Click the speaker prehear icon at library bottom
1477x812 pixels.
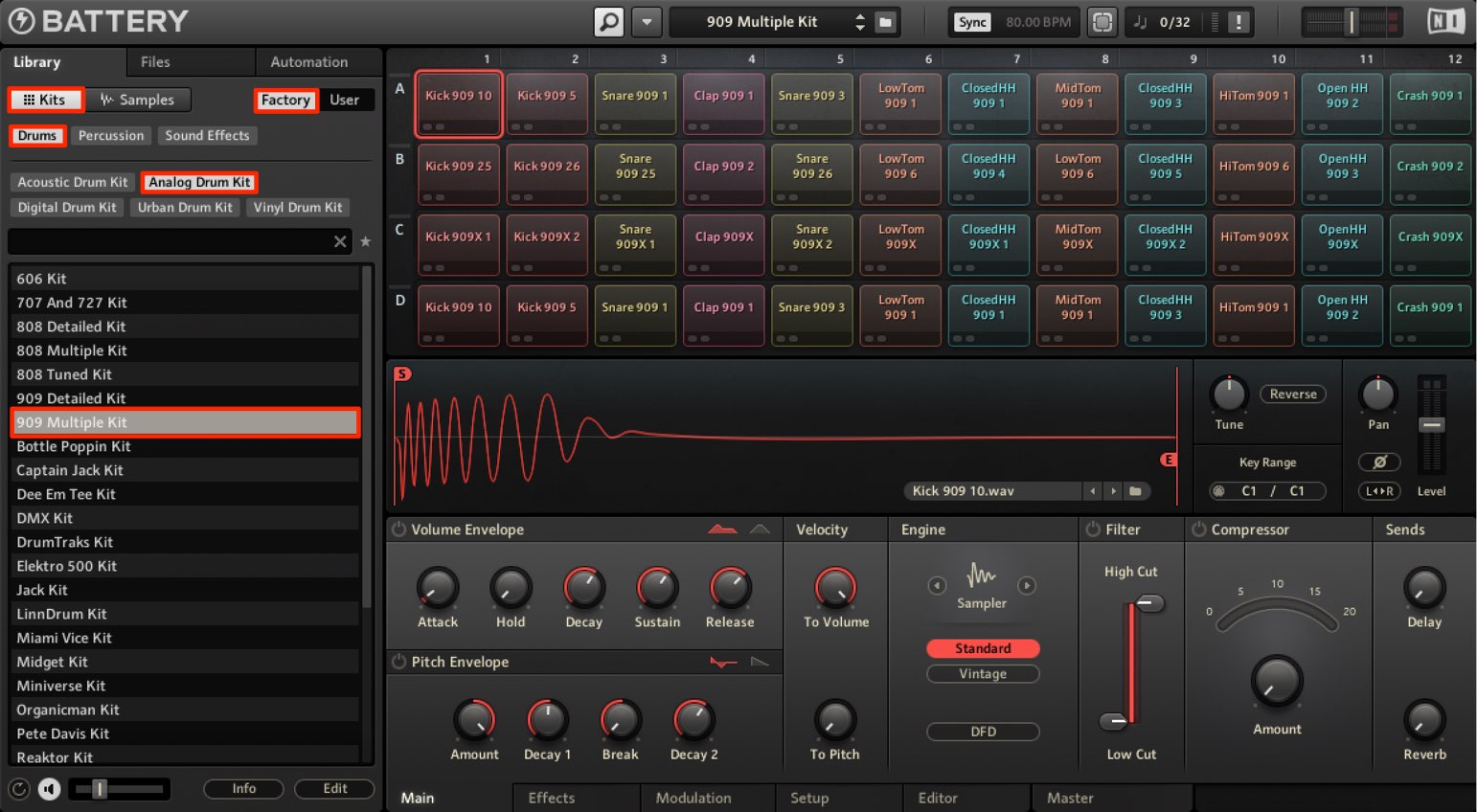tap(50, 789)
